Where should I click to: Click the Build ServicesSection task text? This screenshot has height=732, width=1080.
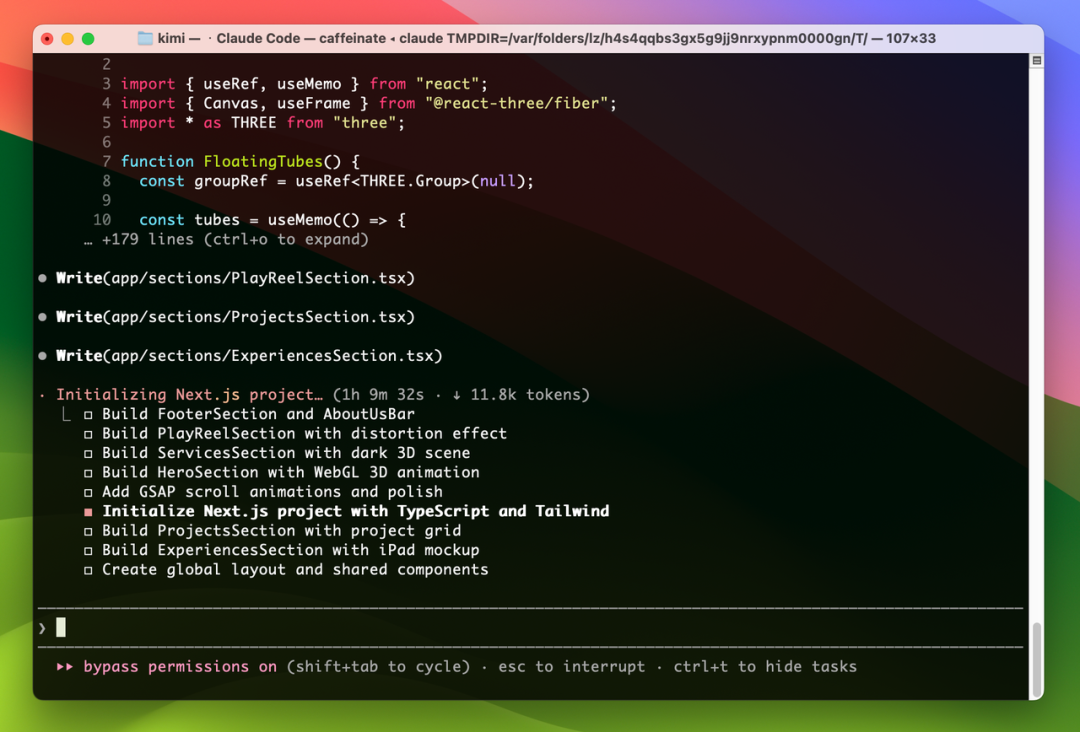(286, 453)
